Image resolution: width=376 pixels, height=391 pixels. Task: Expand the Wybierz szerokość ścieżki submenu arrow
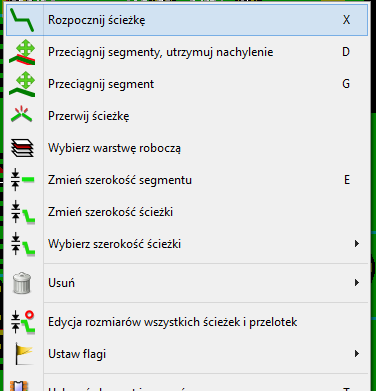coord(357,244)
